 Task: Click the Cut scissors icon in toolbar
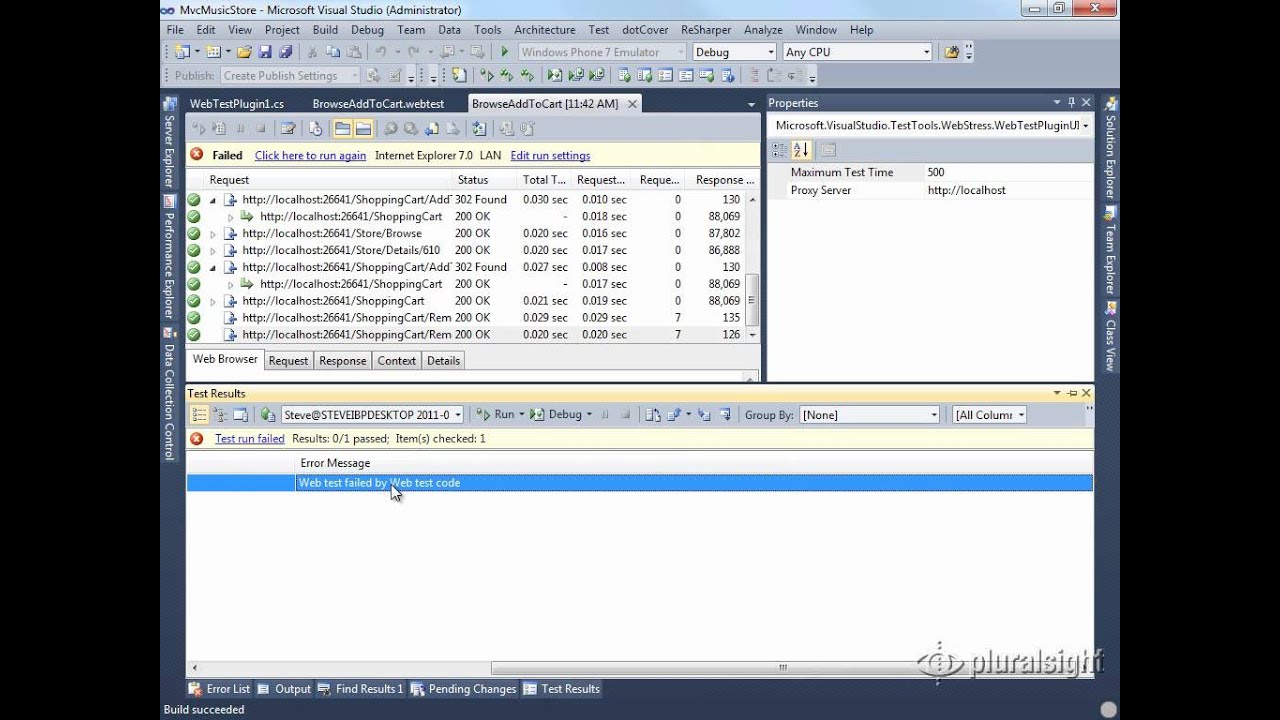click(x=312, y=52)
